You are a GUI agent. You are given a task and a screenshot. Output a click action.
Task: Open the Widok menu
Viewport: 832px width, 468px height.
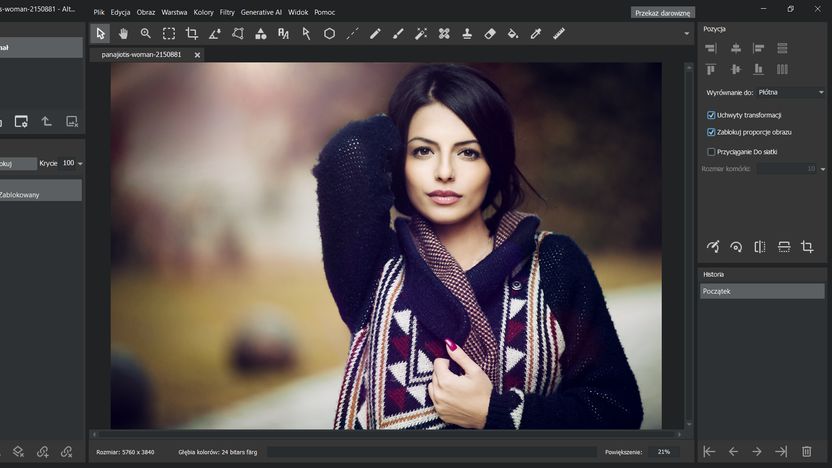click(298, 12)
